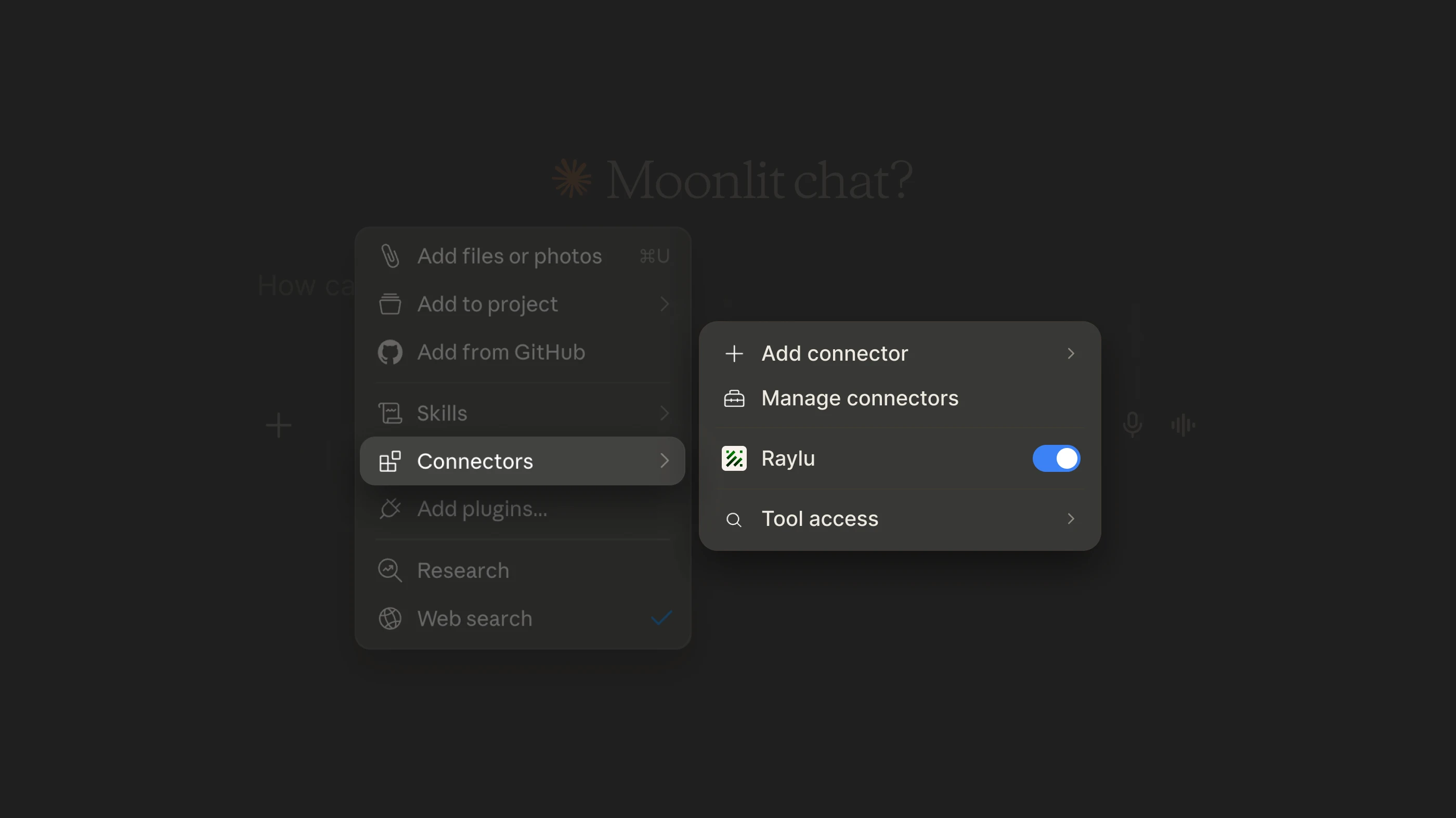1456x818 pixels.
Task: Expand the Add to project chevron
Action: (x=664, y=304)
